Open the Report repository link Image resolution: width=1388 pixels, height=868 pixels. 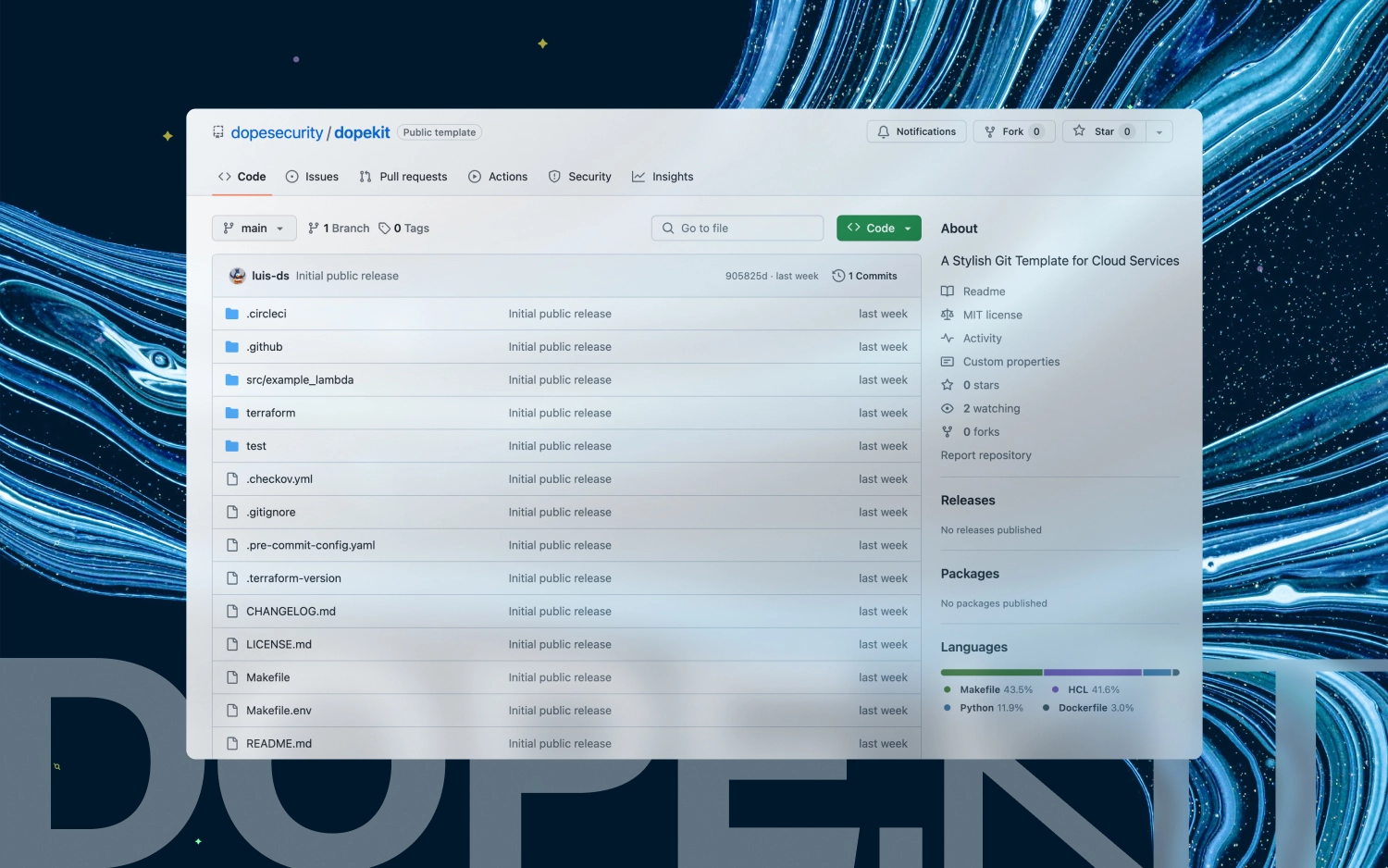click(985, 454)
